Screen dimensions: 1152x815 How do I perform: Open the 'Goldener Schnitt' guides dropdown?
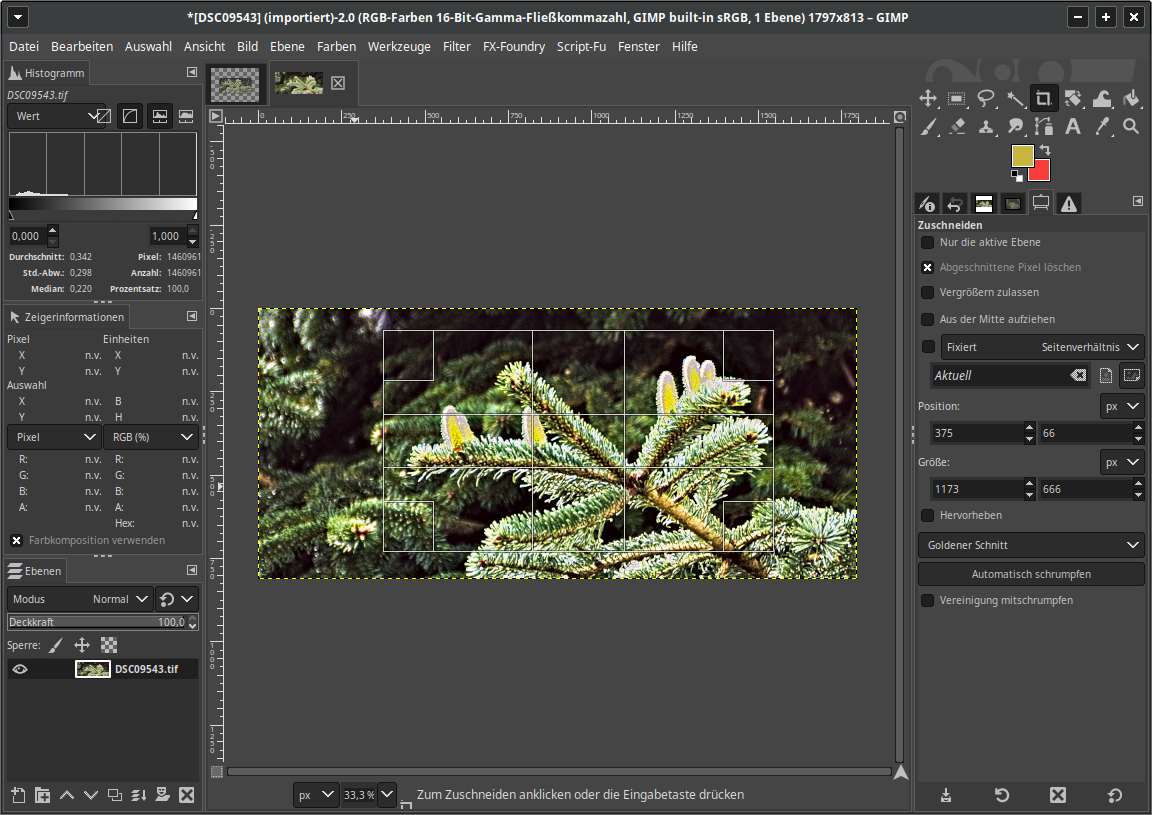(1030, 545)
